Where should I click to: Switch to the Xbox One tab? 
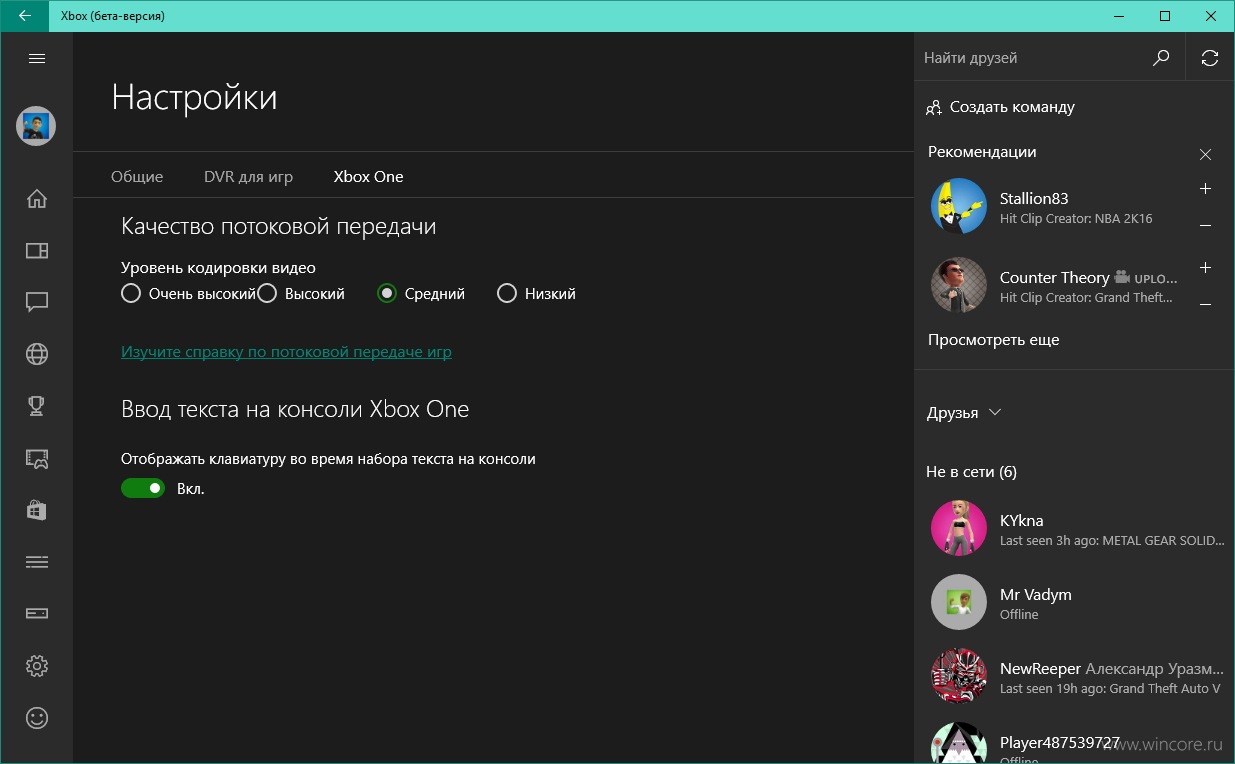click(x=368, y=176)
